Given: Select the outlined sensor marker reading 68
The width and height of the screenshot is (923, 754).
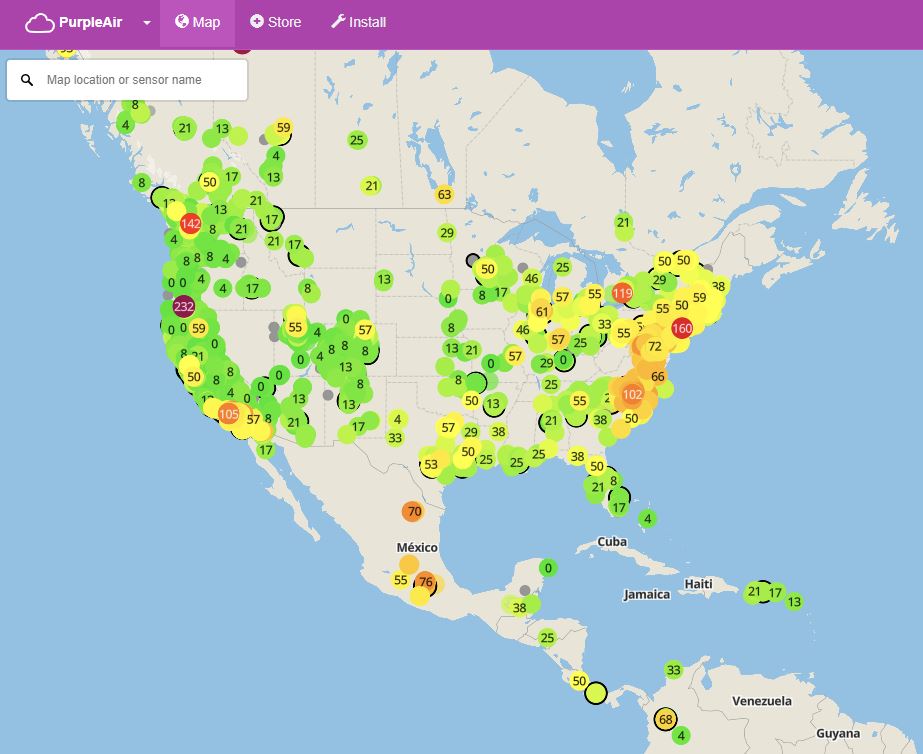Looking at the screenshot, I should click(666, 719).
